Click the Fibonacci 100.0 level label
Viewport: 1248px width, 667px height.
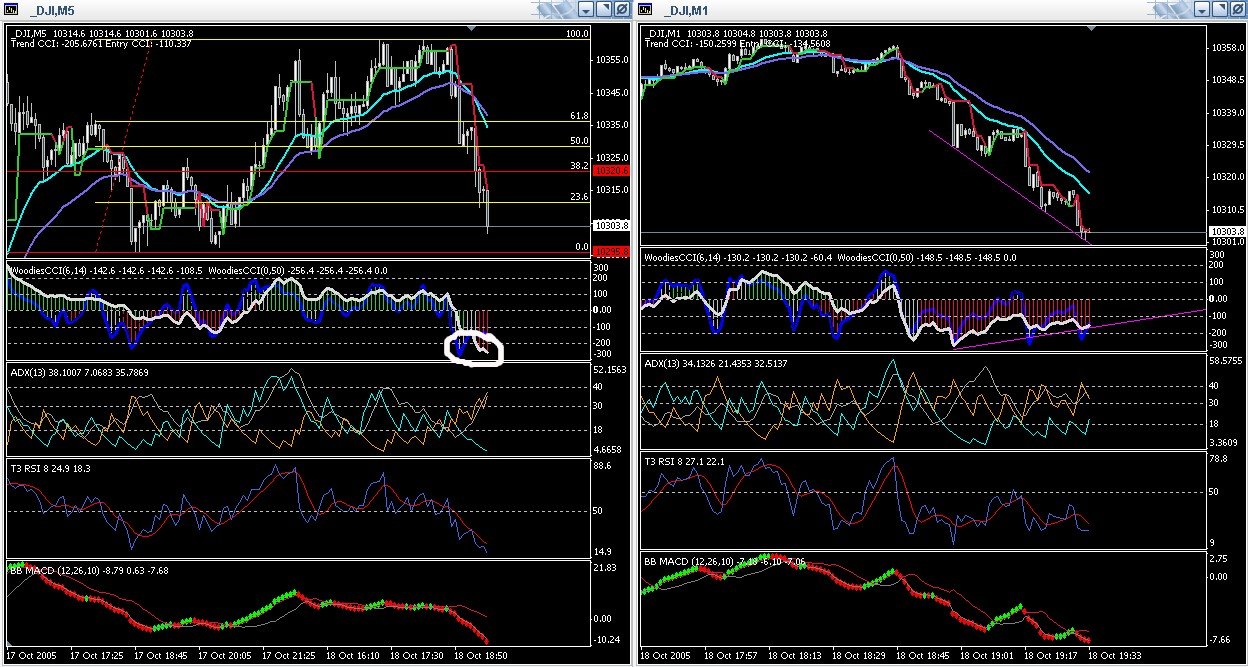[577, 33]
